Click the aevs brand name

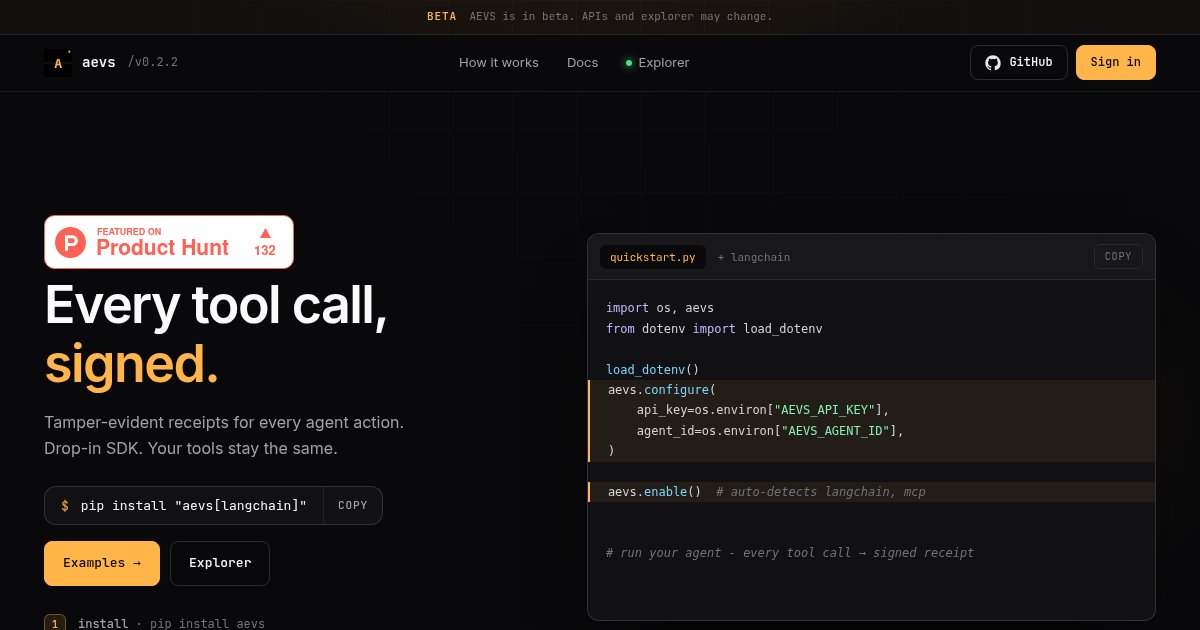pyautogui.click(x=99, y=62)
